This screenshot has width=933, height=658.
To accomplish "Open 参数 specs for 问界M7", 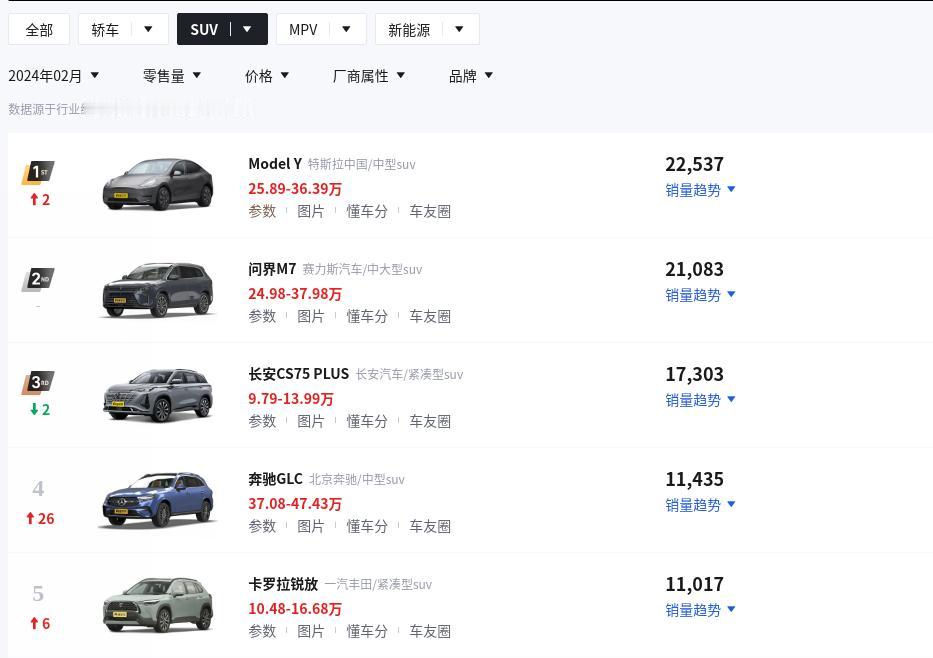I will click(x=262, y=317).
